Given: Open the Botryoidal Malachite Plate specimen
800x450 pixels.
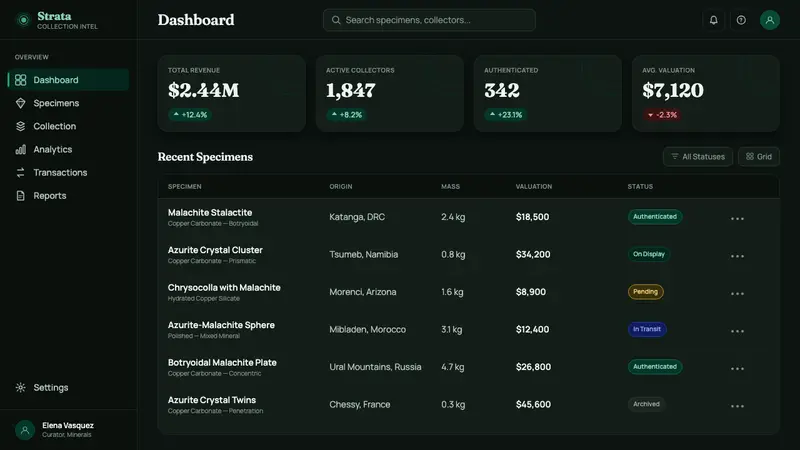Looking at the screenshot, I should 222,363.
